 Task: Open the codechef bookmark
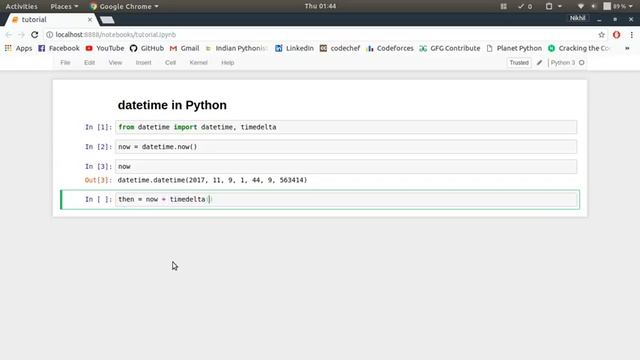point(340,48)
